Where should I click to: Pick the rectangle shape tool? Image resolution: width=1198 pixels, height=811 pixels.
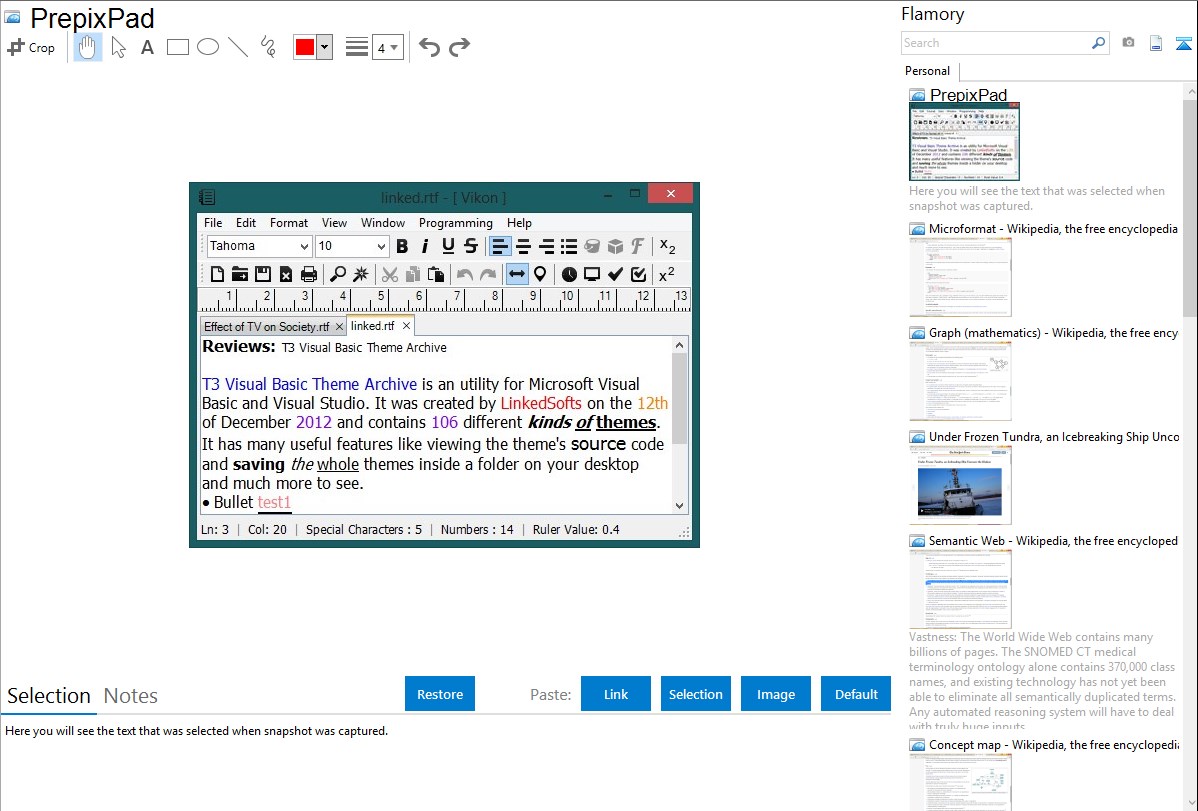(178, 47)
